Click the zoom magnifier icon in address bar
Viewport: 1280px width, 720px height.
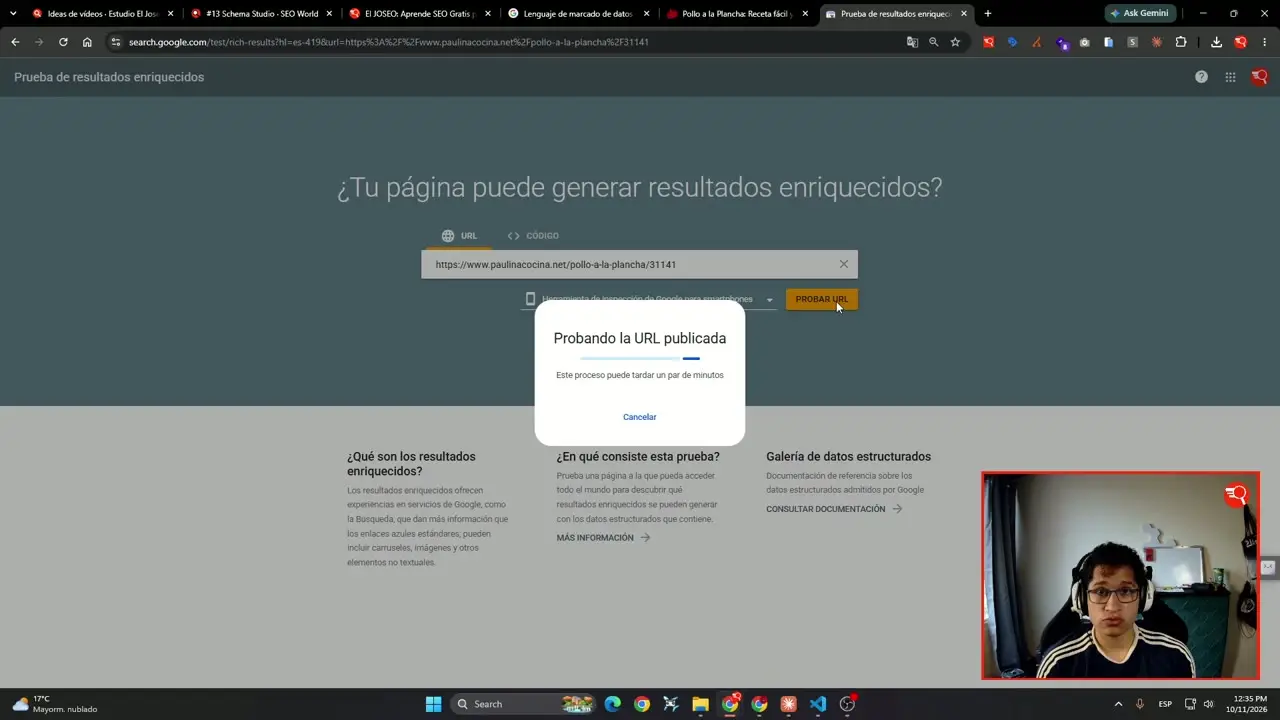click(934, 42)
